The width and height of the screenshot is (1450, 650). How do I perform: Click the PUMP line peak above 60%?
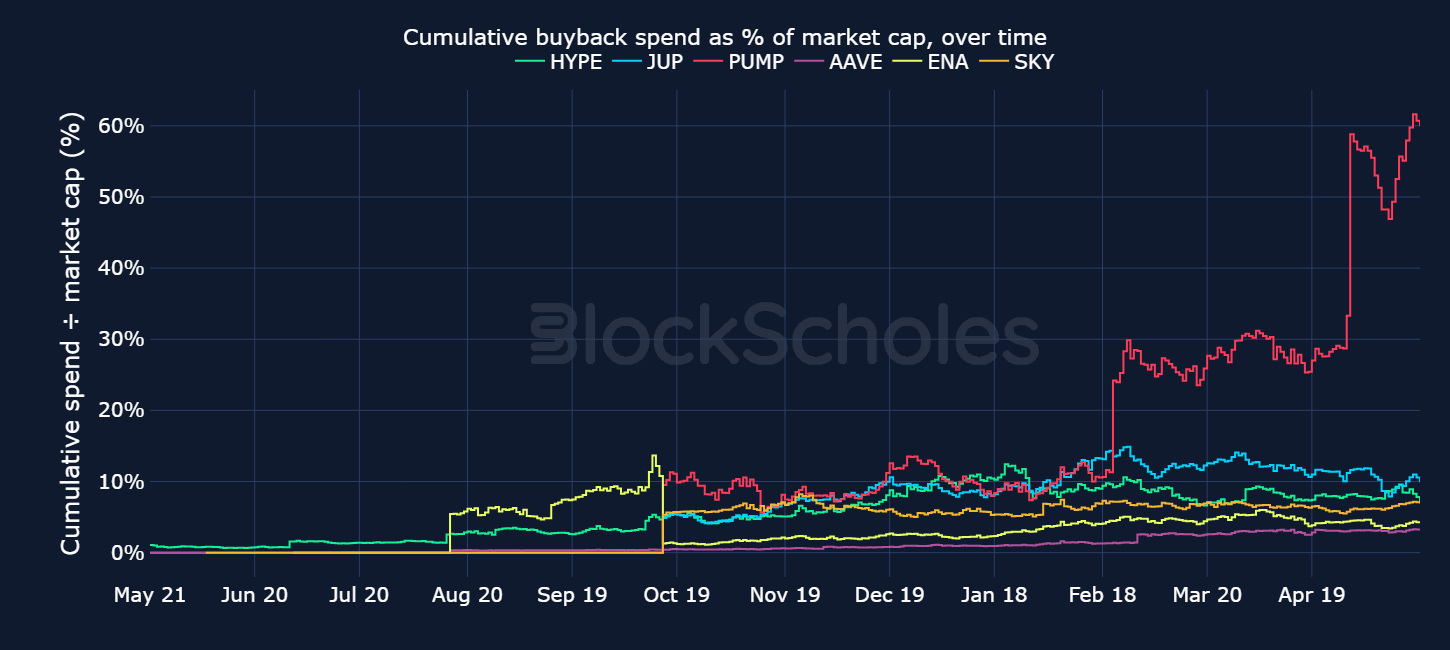click(1415, 115)
